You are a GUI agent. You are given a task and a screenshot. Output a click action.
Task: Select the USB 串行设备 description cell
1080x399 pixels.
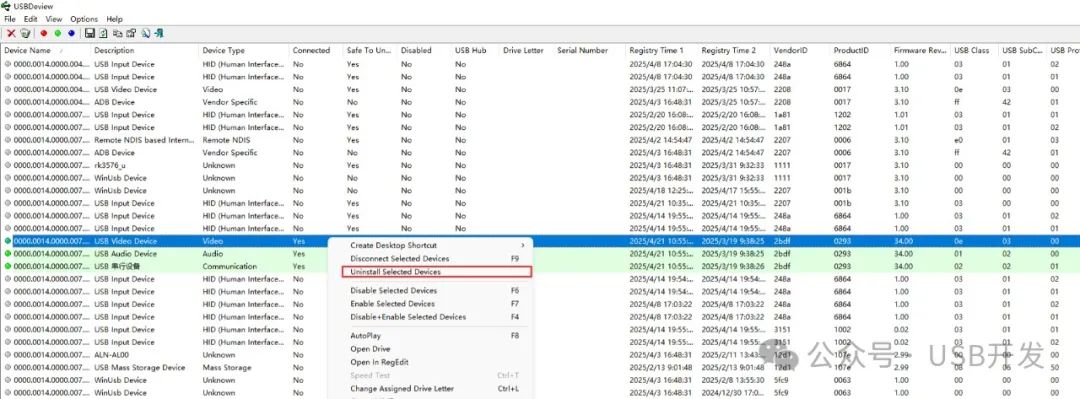[116, 266]
